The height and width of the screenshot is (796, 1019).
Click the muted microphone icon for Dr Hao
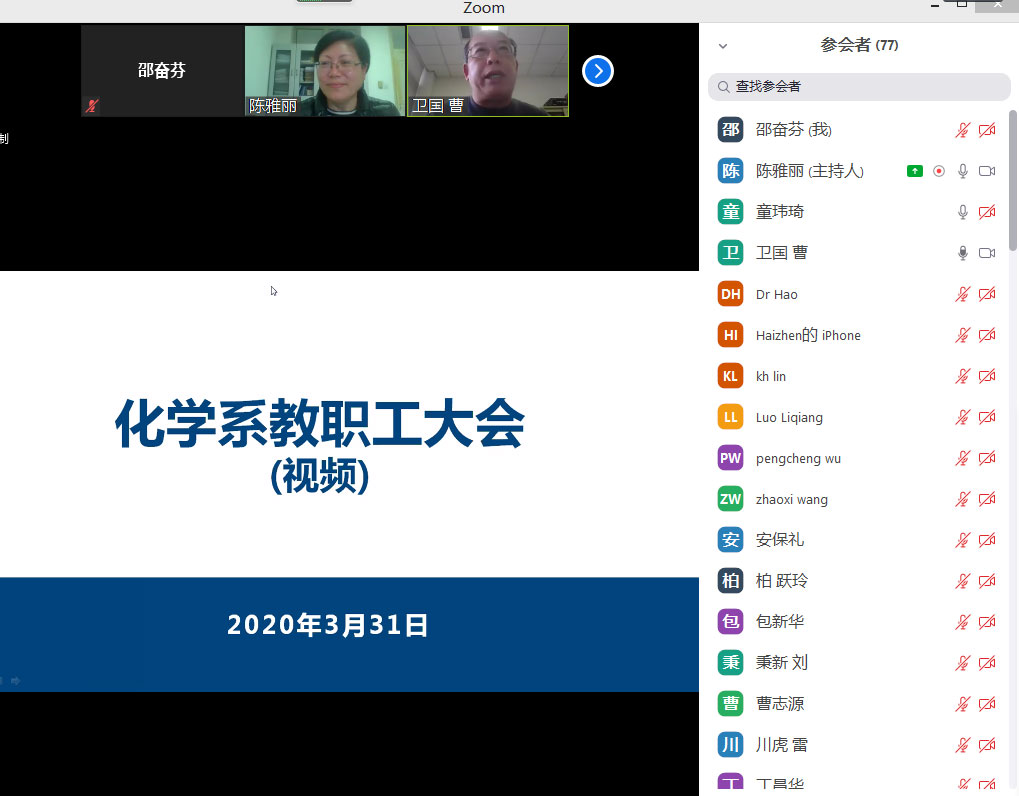point(963,294)
